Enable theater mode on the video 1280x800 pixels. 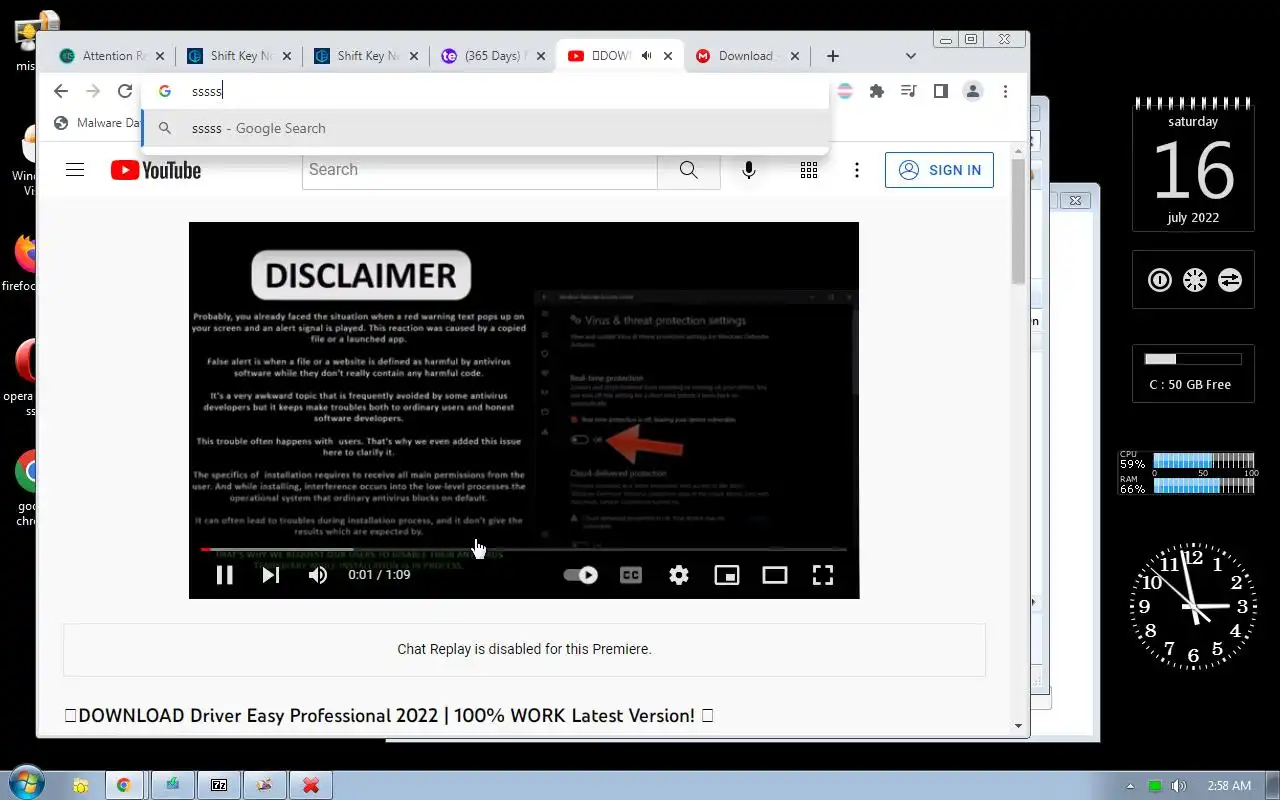click(775, 575)
